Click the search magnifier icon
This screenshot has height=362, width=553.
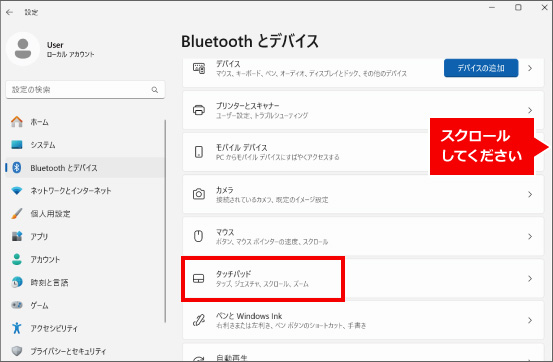(x=155, y=90)
